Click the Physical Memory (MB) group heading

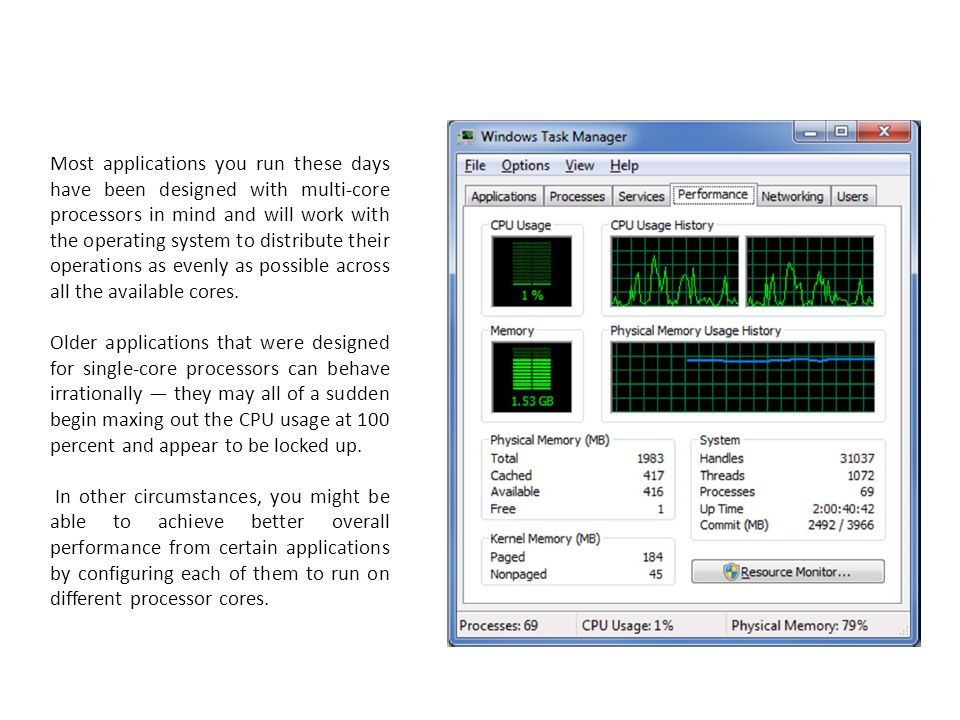pyautogui.click(x=550, y=440)
